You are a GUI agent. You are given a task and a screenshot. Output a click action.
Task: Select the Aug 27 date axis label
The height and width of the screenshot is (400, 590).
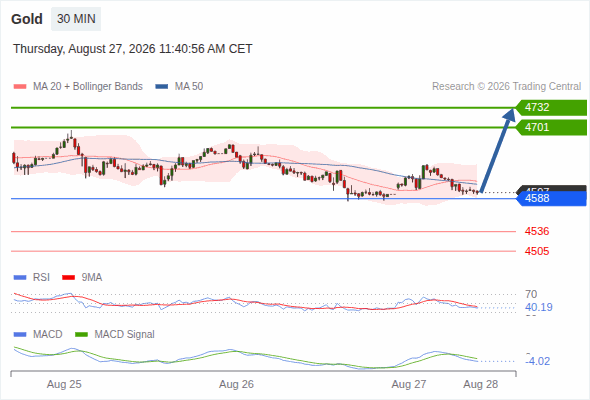point(409,385)
